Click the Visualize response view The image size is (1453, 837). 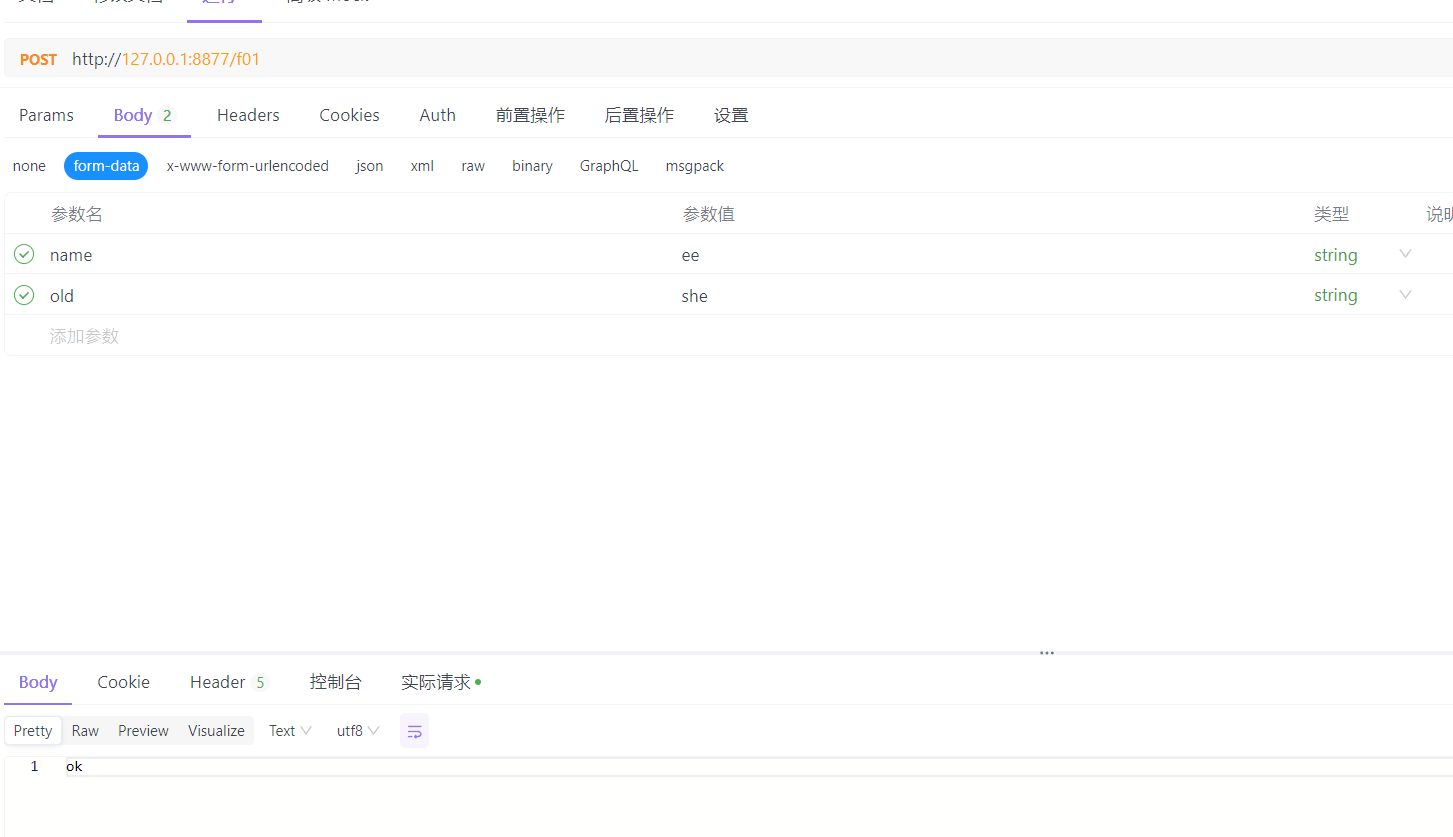tap(216, 730)
